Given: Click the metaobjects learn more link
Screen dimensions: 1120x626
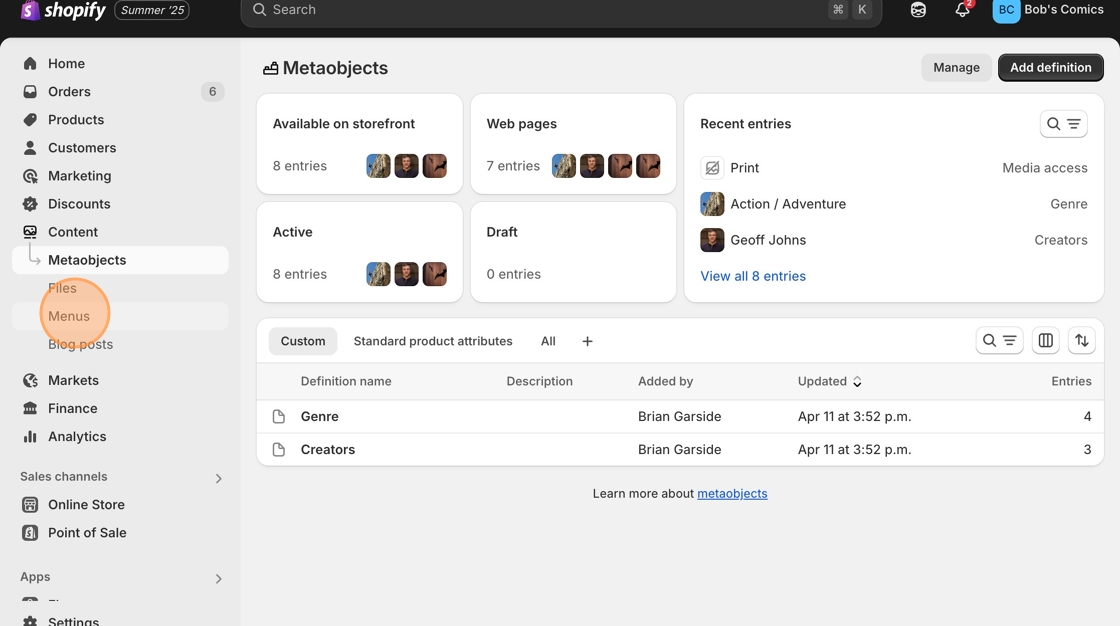Looking at the screenshot, I should [732, 494].
